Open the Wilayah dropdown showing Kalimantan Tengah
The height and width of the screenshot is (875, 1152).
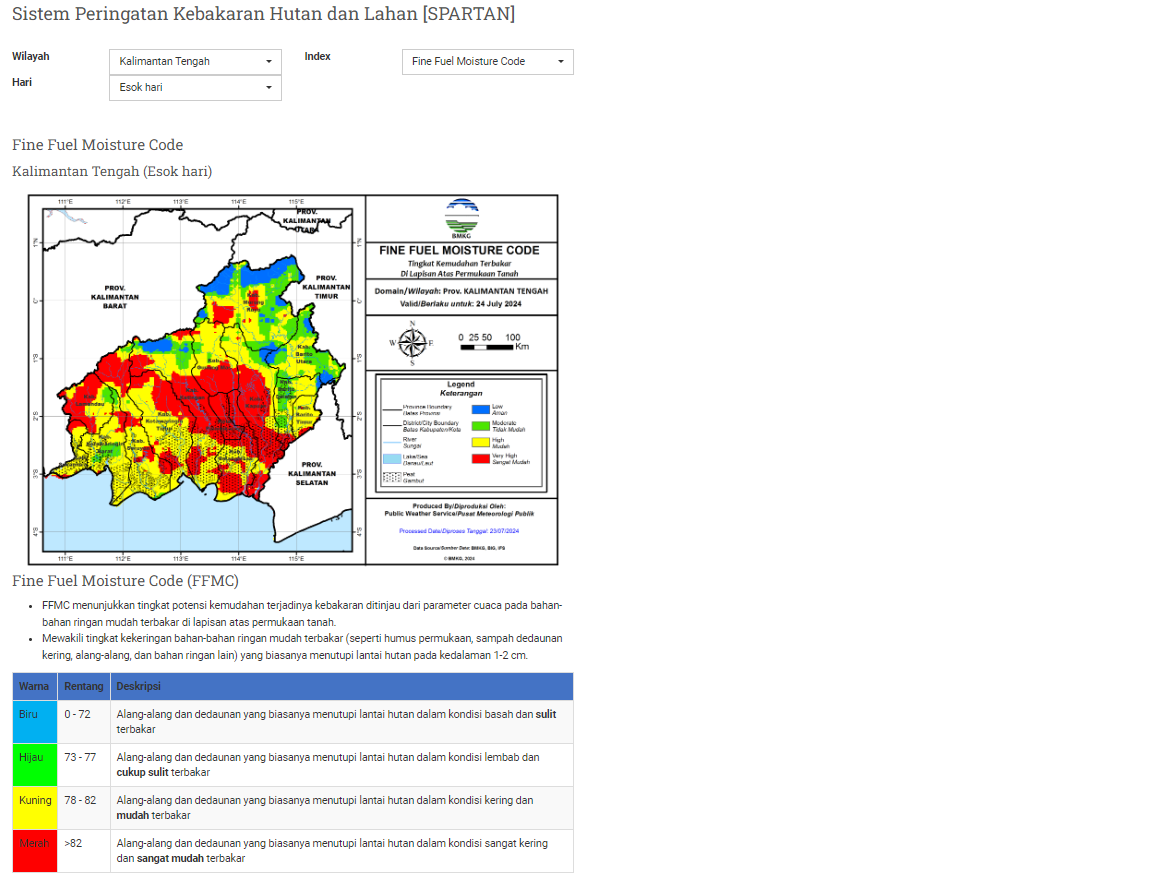[x=195, y=62]
